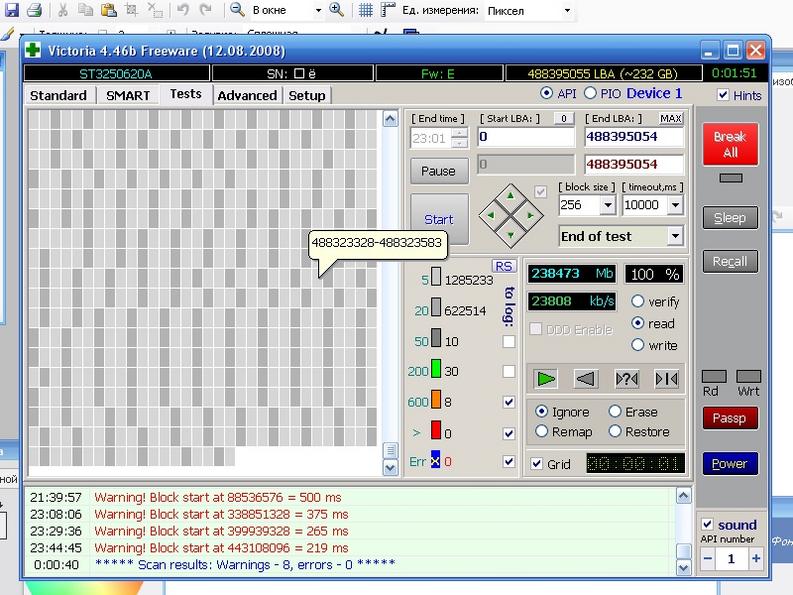This screenshot has height=595, width=793.
Task: Click the green cross Victoria title icon
Action: point(33,50)
